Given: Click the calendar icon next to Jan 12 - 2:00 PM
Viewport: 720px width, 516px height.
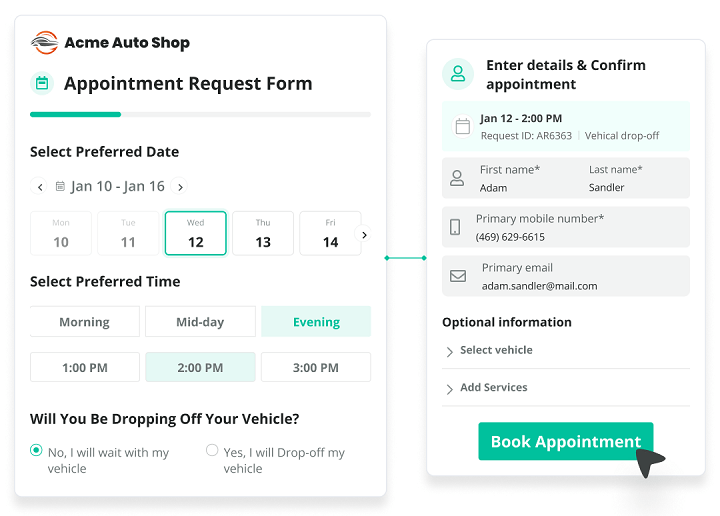Looking at the screenshot, I should (462, 126).
